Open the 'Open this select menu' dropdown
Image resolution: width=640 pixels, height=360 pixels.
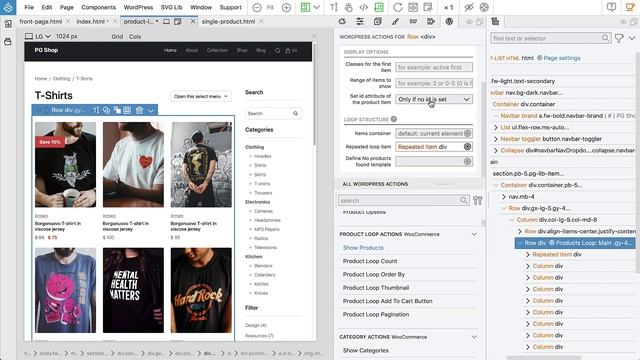[201, 96]
